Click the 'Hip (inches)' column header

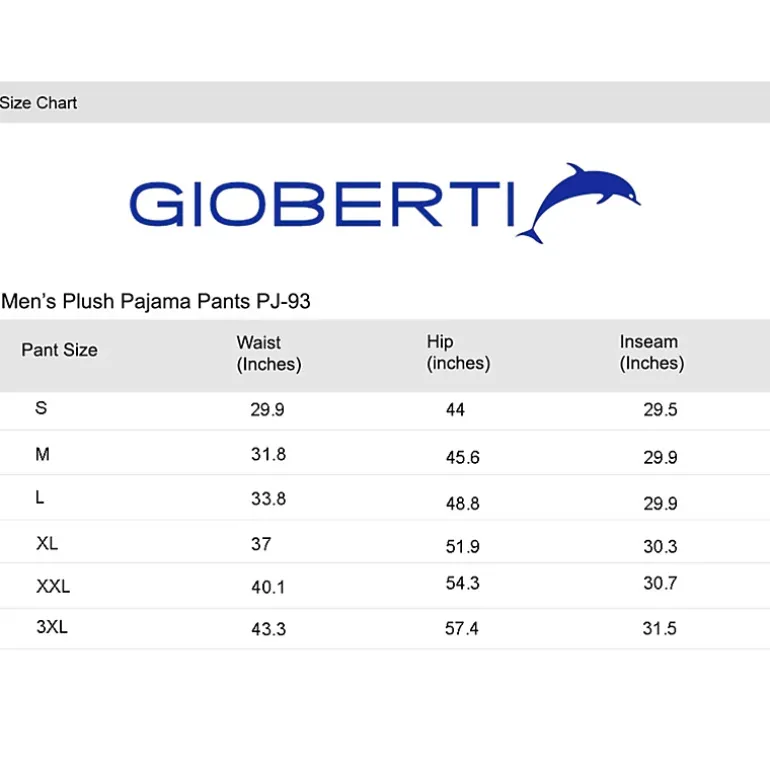[458, 353]
